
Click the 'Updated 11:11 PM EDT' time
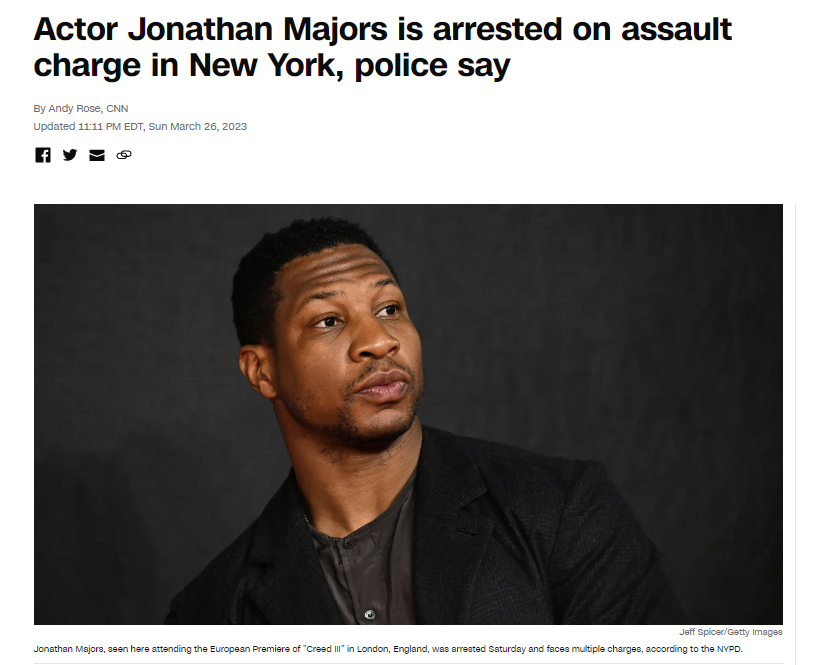pyautogui.click(x=88, y=126)
